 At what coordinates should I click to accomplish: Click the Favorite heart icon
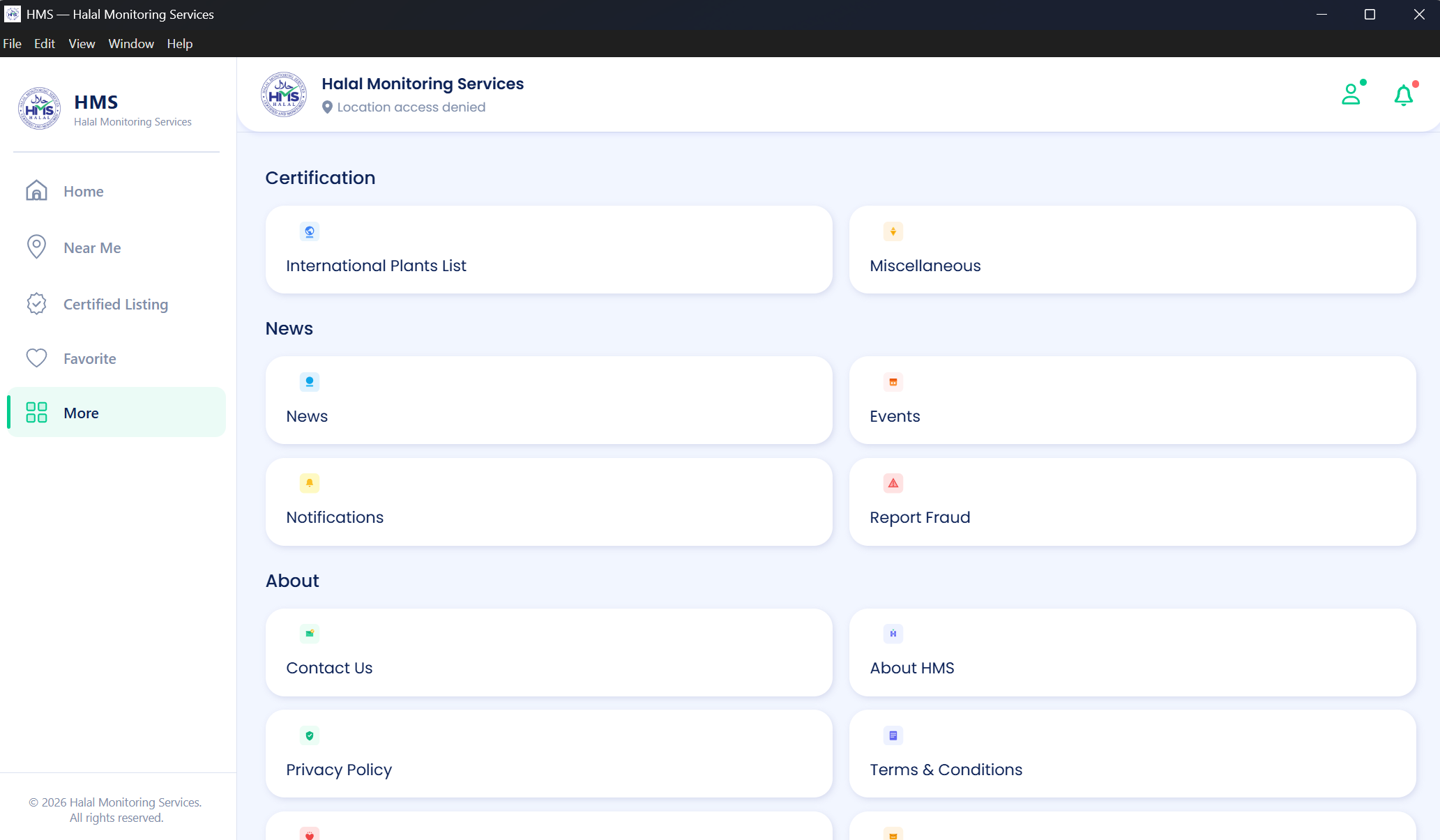(36, 358)
